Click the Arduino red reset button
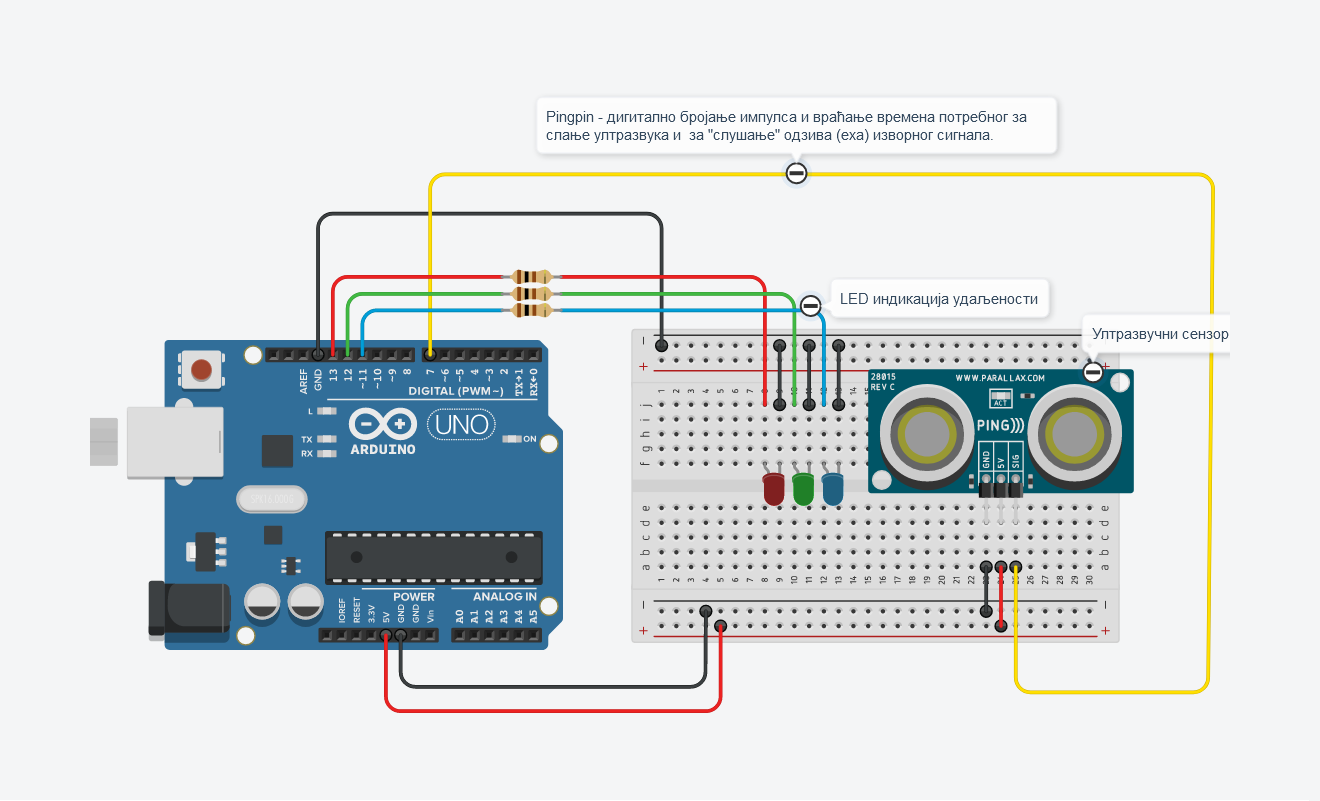Screen dimensions: 1320x801 pyautogui.click(x=202, y=370)
